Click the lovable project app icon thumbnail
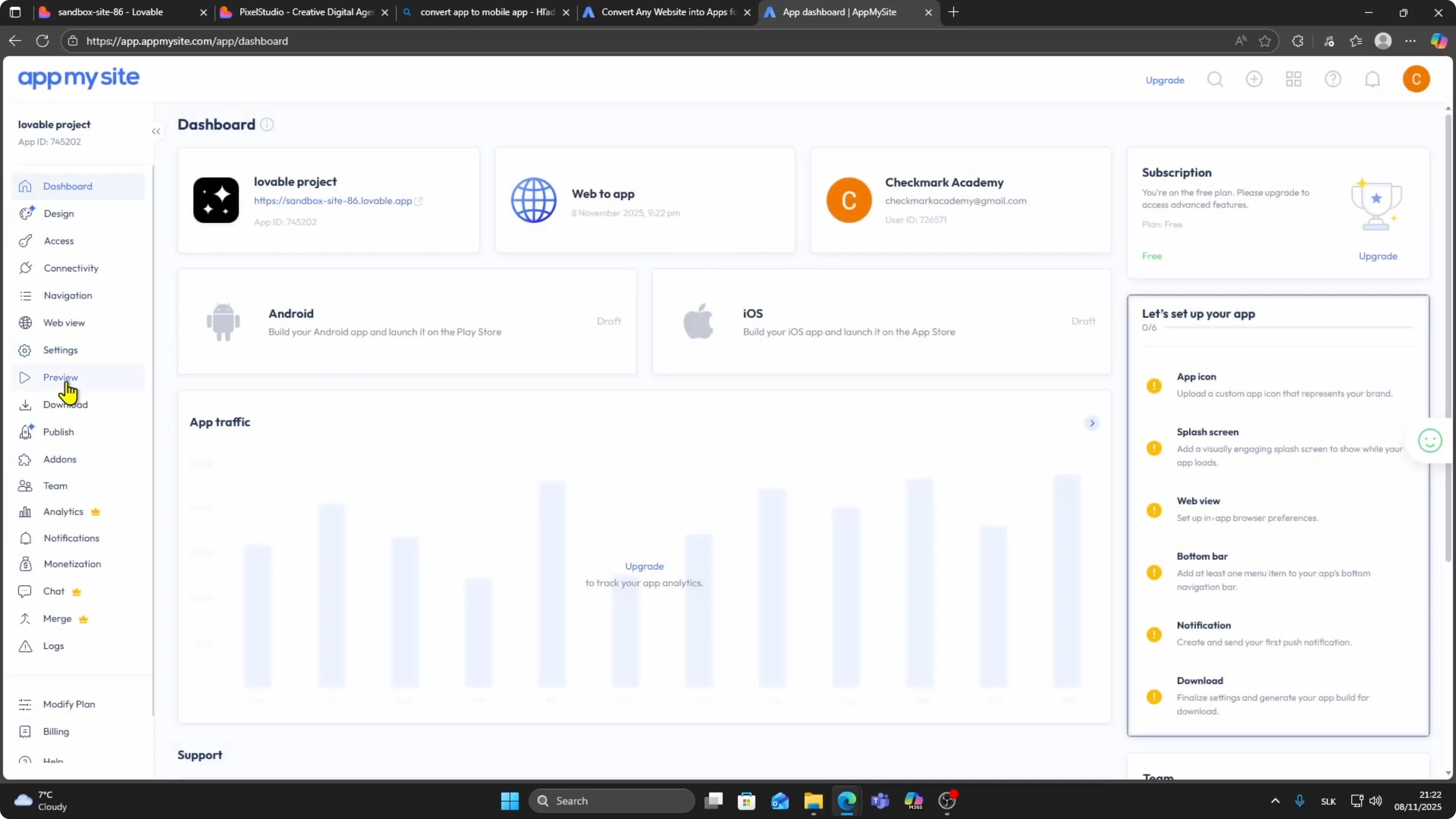This screenshot has height=819, width=1456. click(216, 200)
